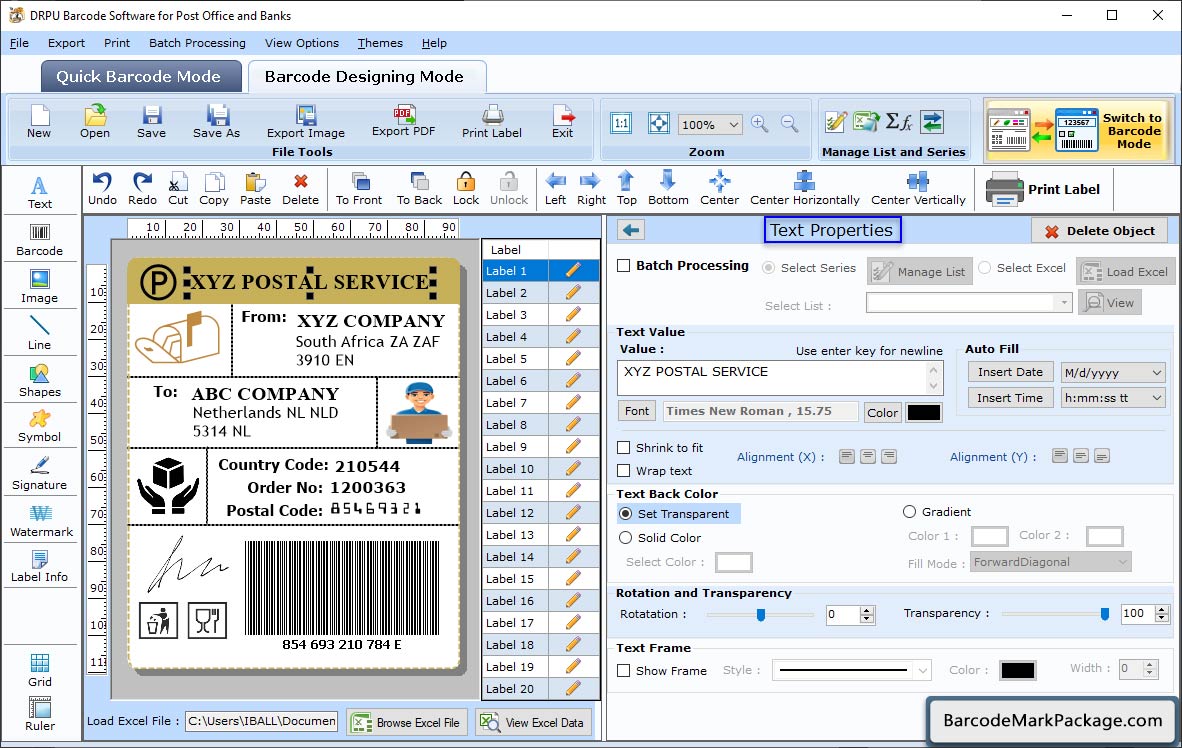This screenshot has height=748, width=1182.
Task: Click the Text Value input field
Action: click(x=779, y=378)
